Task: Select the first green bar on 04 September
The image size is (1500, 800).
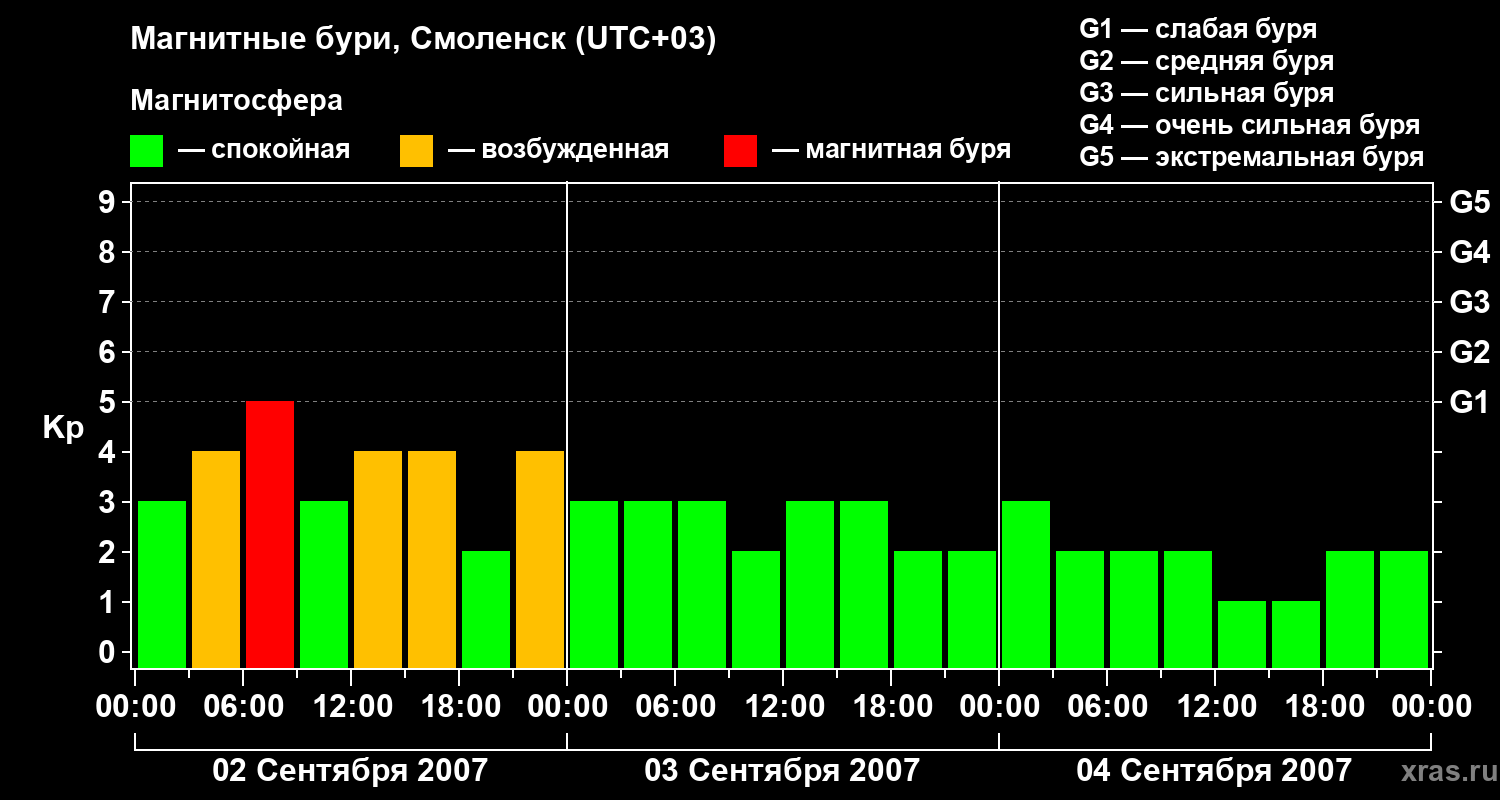Action: pos(1026,585)
